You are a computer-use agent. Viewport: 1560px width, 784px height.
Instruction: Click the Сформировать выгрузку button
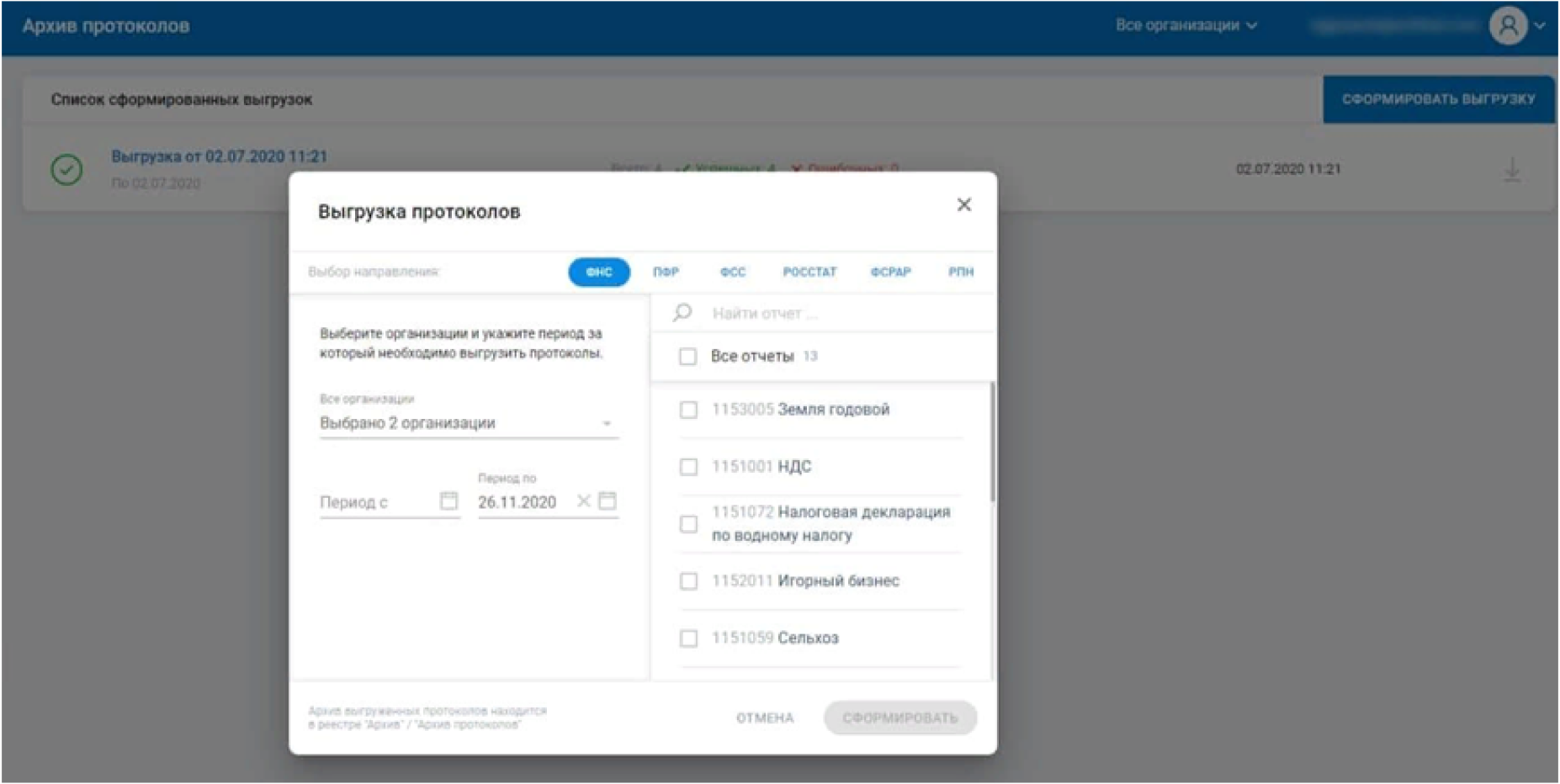coord(1438,99)
